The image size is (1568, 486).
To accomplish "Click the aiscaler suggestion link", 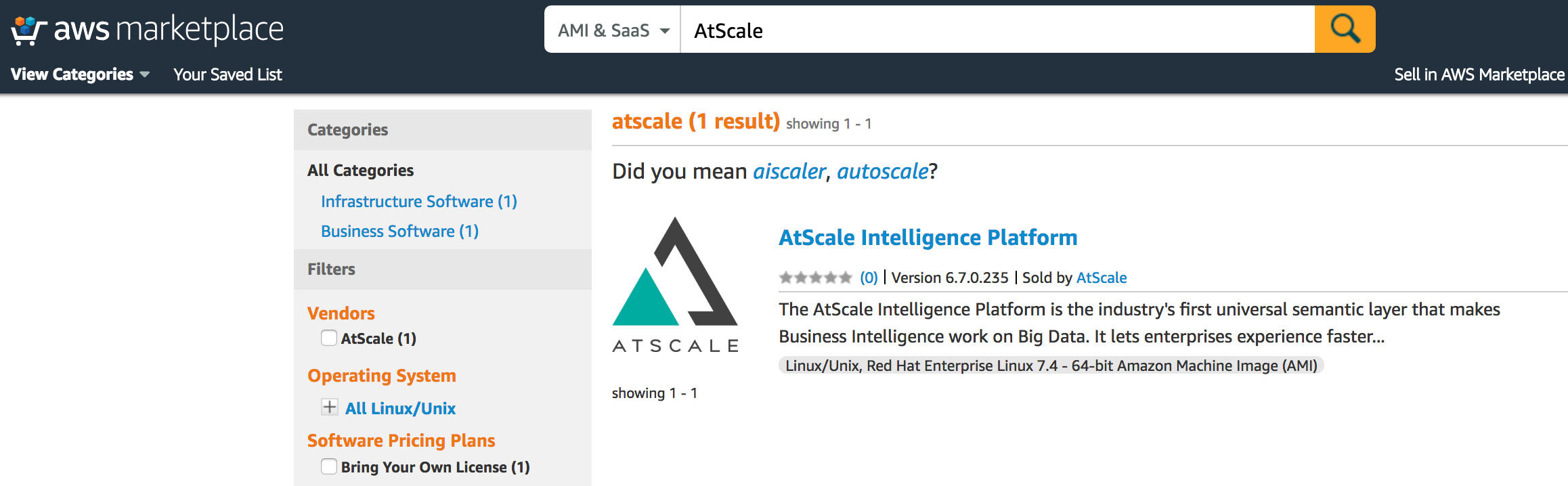I will coord(789,171).
